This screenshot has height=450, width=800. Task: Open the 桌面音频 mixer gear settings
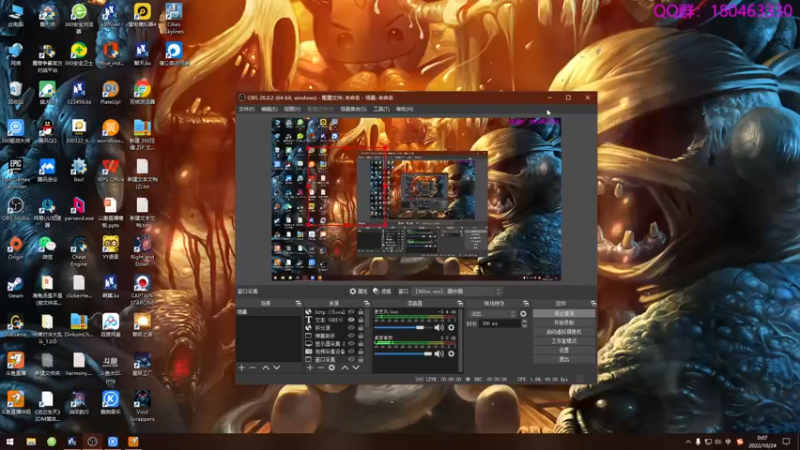point(451,354)
